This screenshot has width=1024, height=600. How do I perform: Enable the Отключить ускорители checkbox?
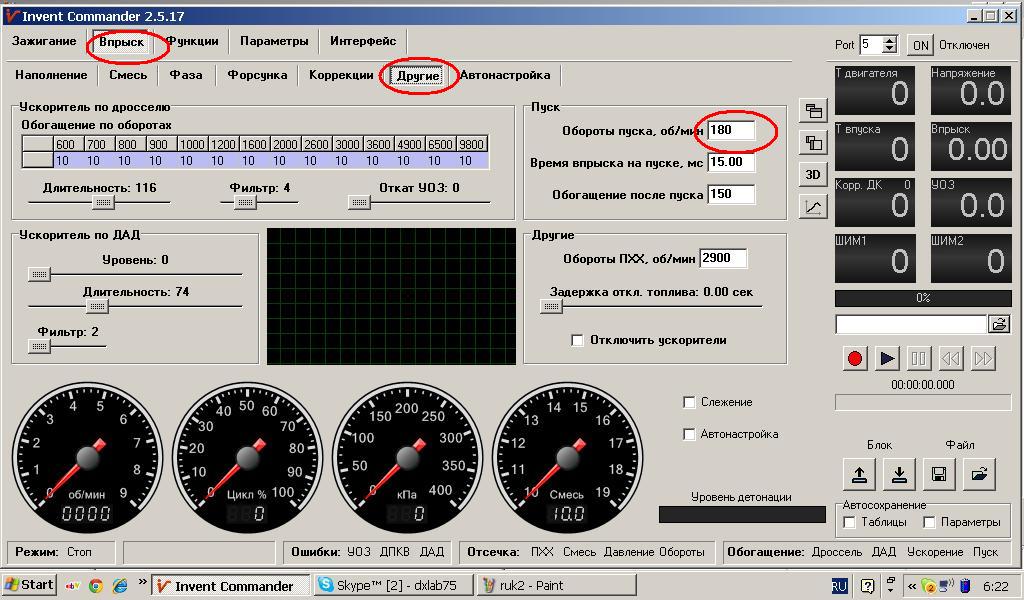[x=577, y=340]
